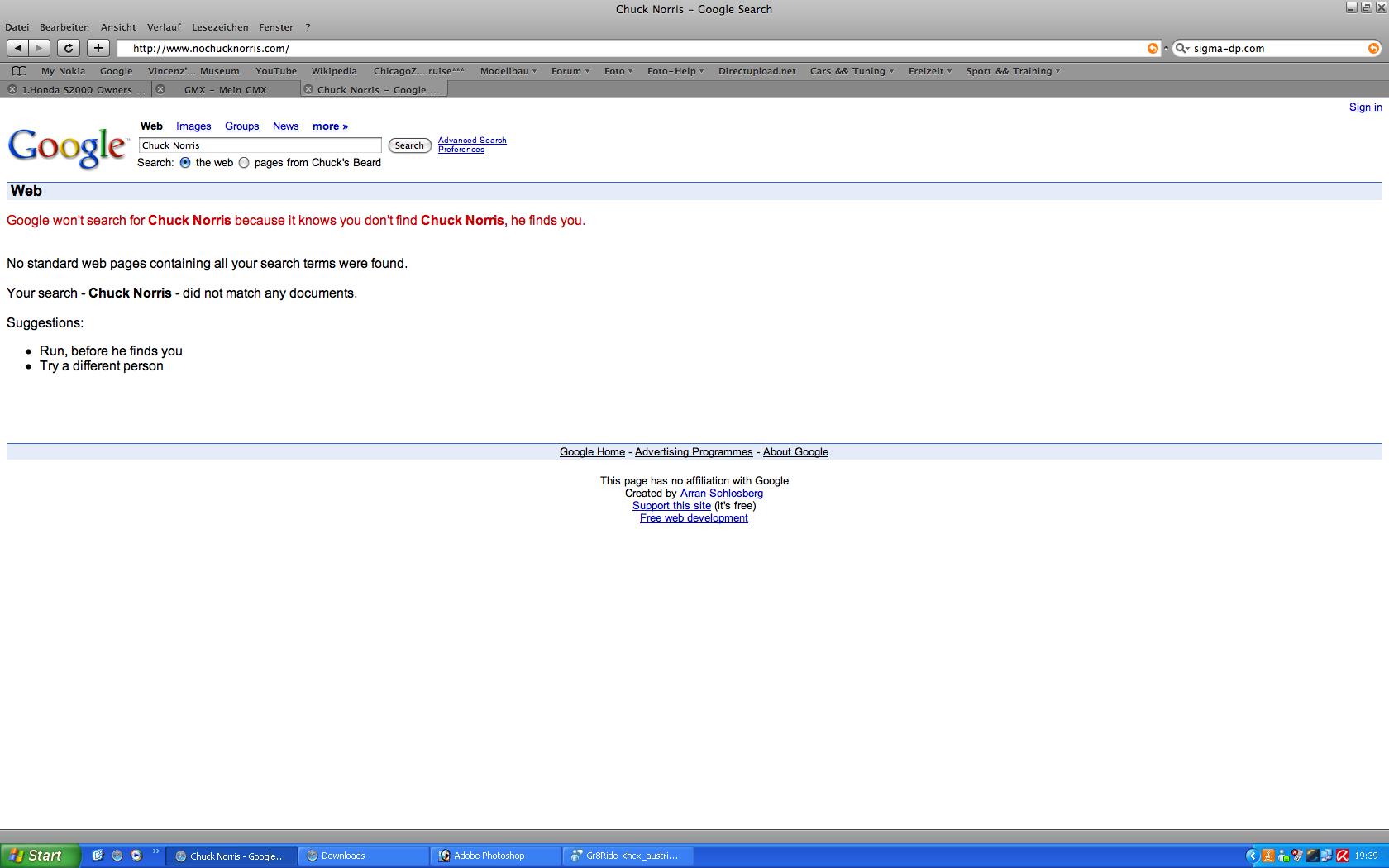Open Adobe Photoshop from the taskbar

pyautogui.click(x=495, y=856)
